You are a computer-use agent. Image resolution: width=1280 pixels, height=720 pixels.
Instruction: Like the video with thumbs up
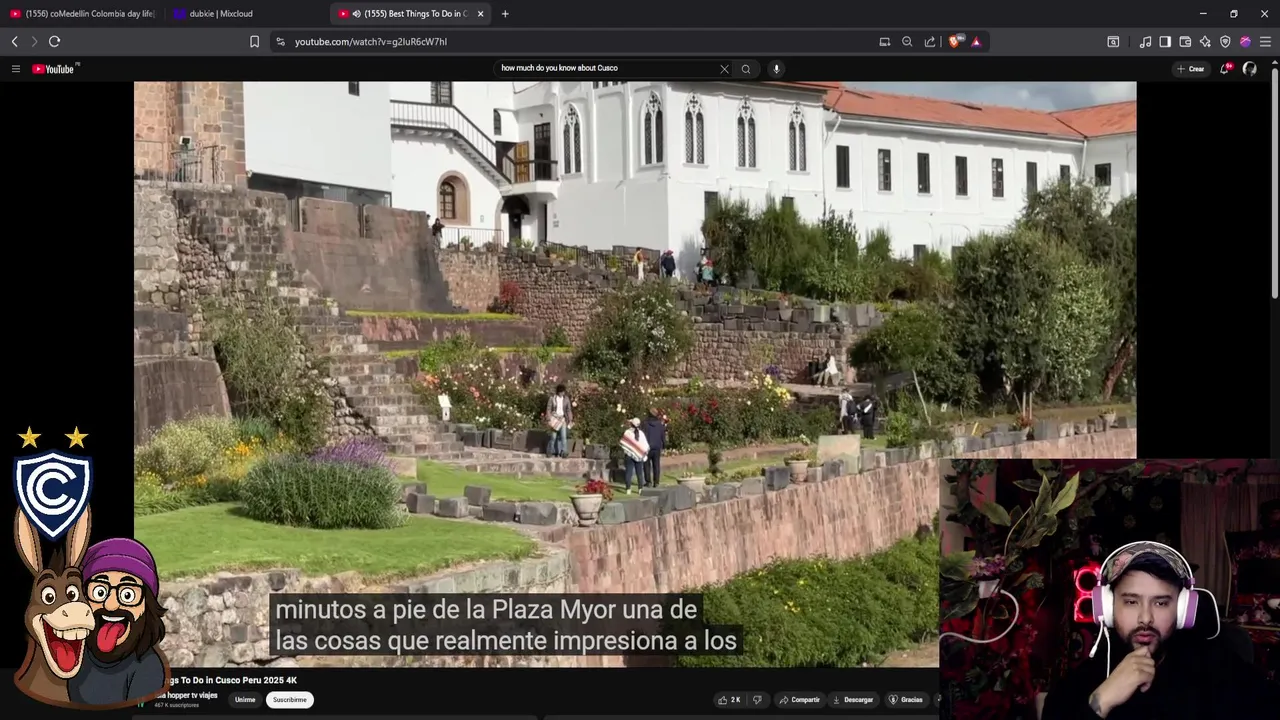click(x=729, y=700)
